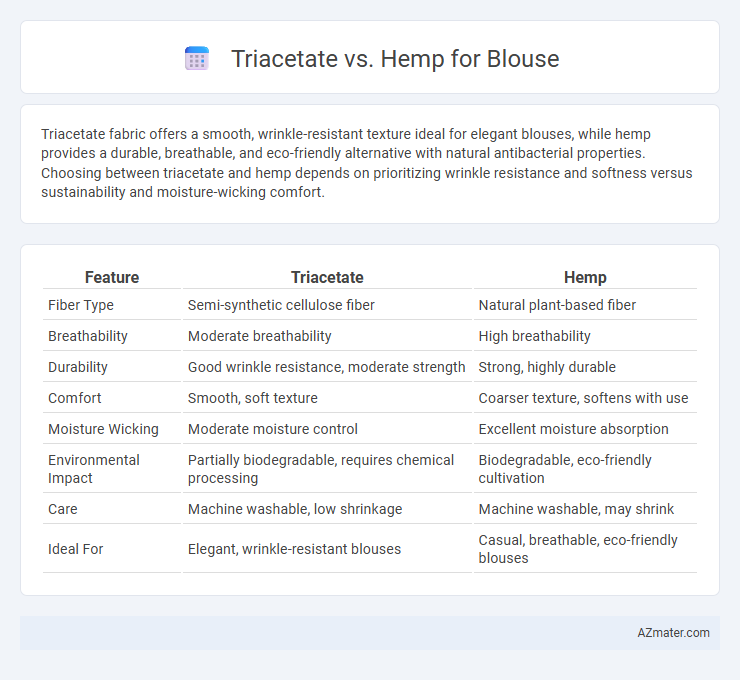Click 'Strong, highly durable' cell
Image resolution: width=740 pixels, height=680 pixels.
coord(547,367)
